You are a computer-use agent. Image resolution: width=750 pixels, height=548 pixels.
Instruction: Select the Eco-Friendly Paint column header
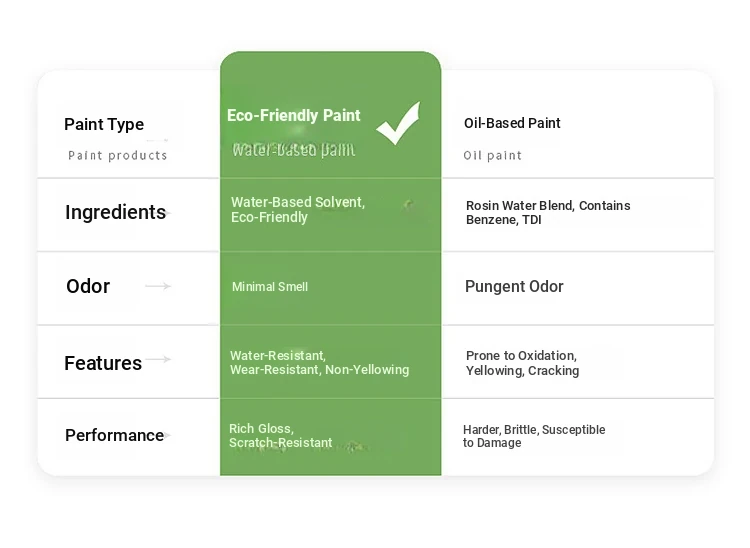click(x=293, y=116)
